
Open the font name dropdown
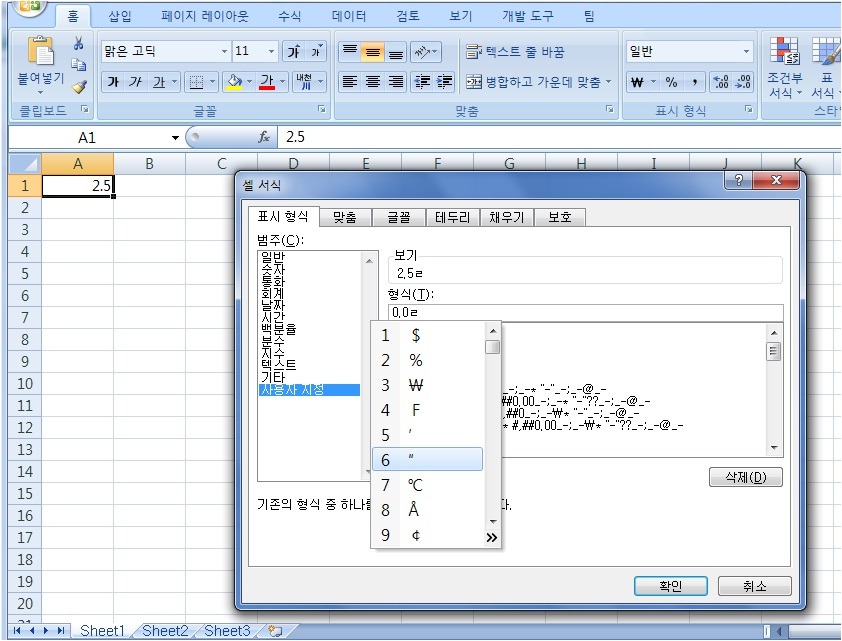tap(224, 52)
